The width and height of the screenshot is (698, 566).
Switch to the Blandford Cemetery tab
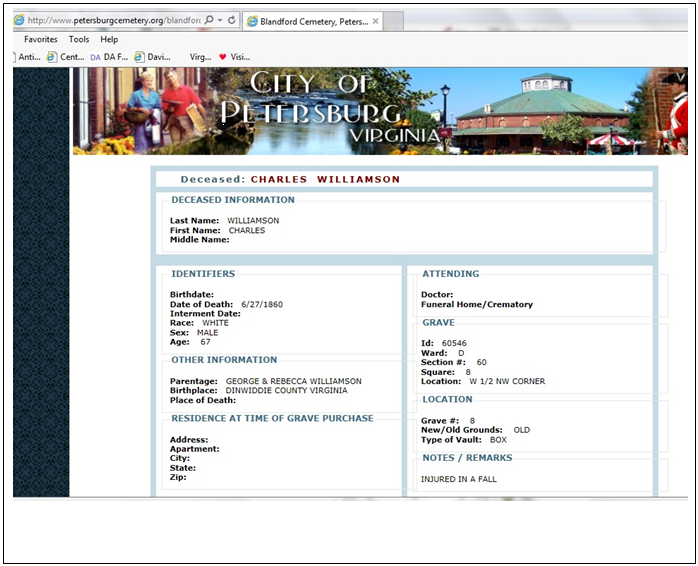[x=308, y=20]
